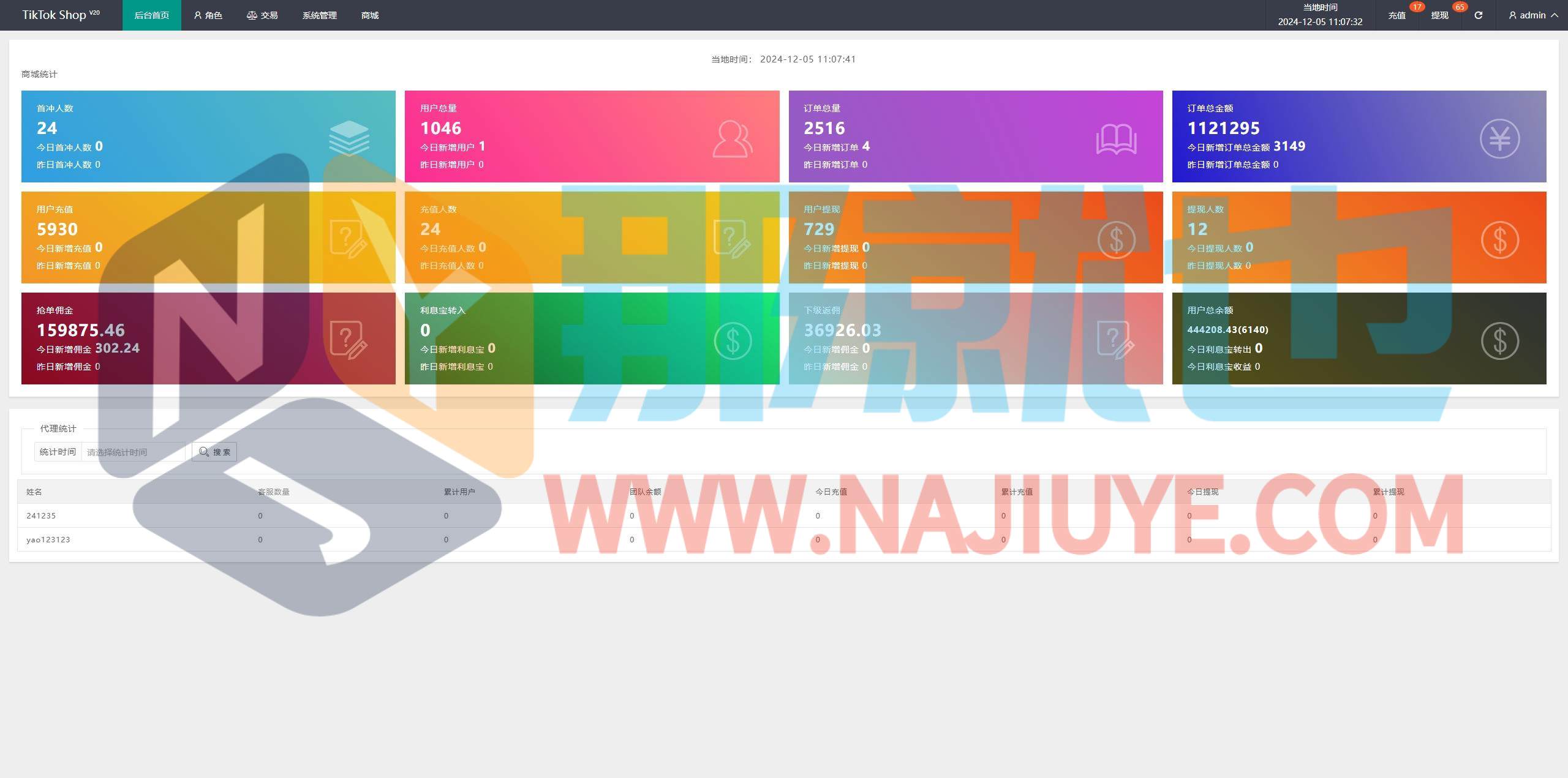Open the 交易 menu
1568x778 pixels.
coord(262,15)
